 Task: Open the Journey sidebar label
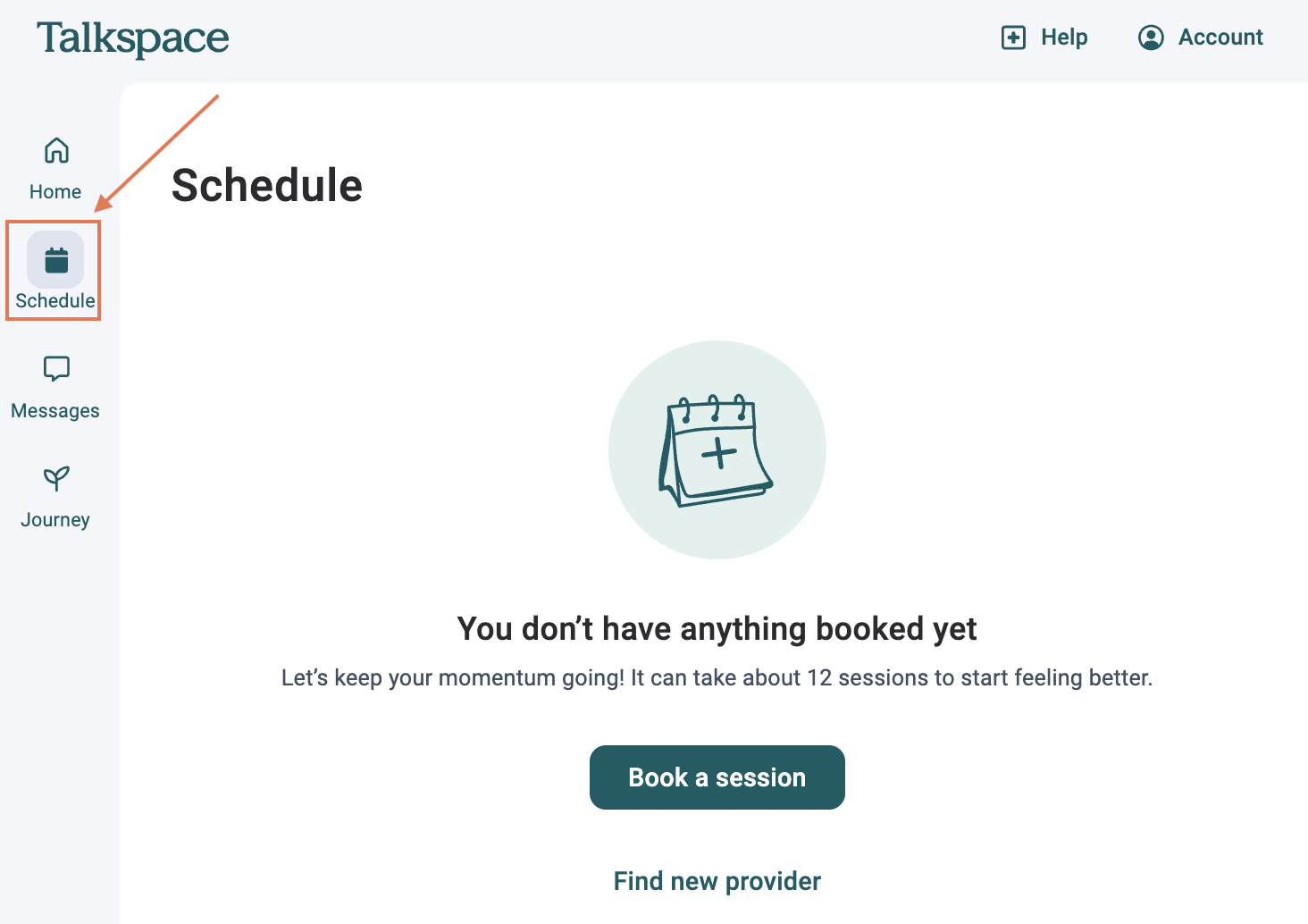coord(55,520)
